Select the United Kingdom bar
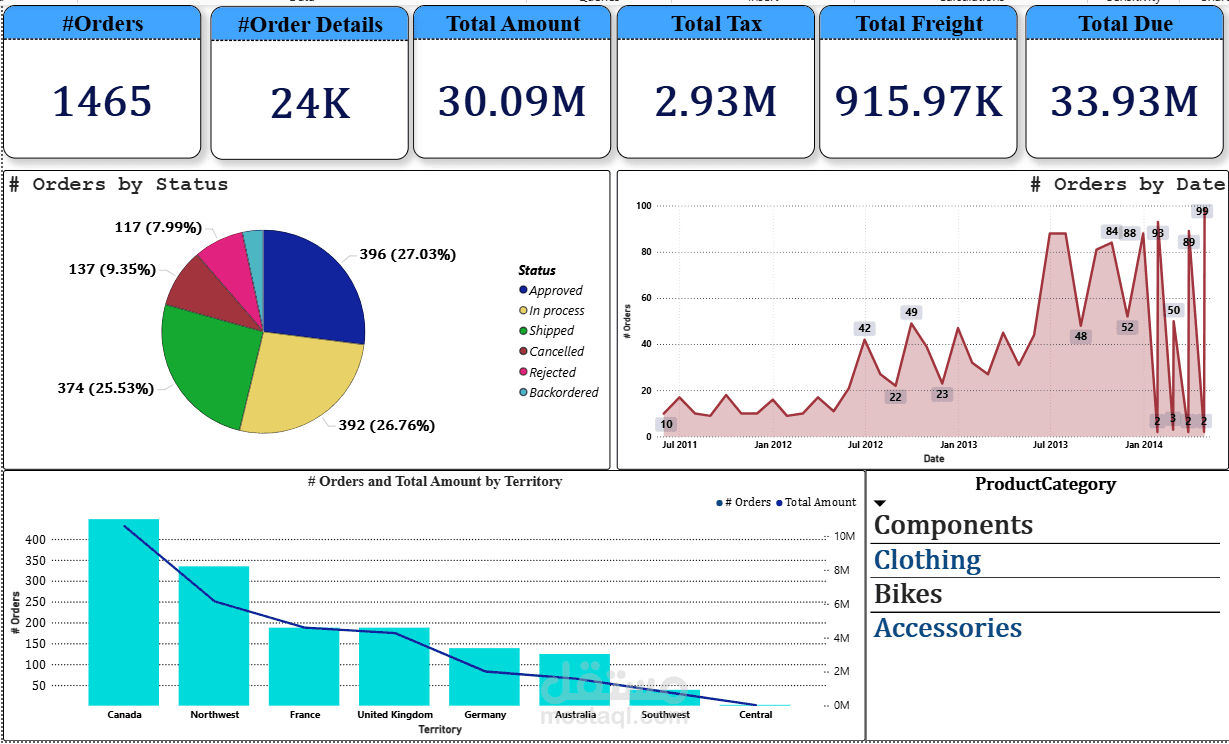 tap(394, 666)
